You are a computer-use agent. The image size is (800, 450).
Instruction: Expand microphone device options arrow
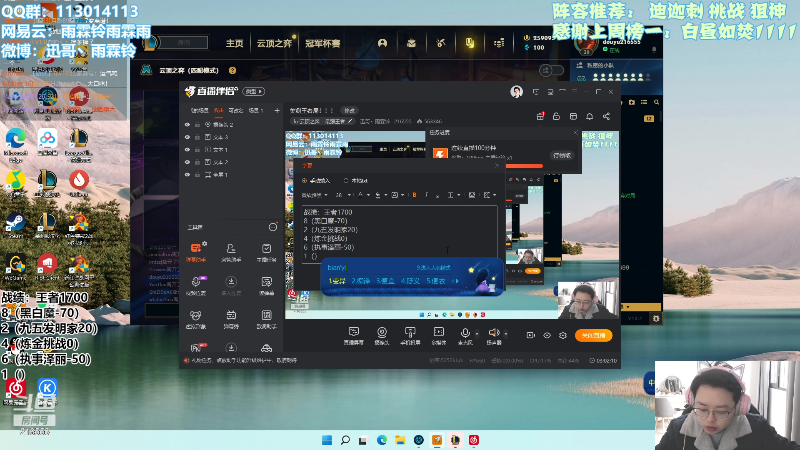point(477,334)
